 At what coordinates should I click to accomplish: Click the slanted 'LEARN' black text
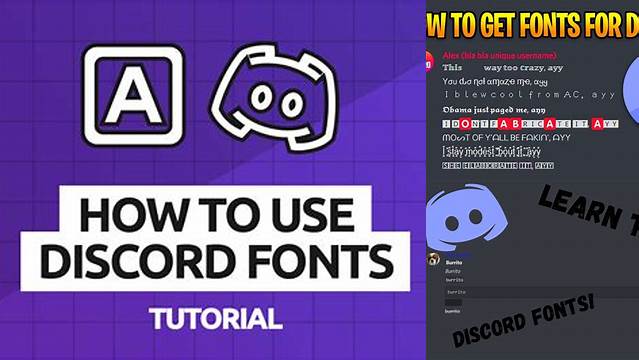coord(581,209)
